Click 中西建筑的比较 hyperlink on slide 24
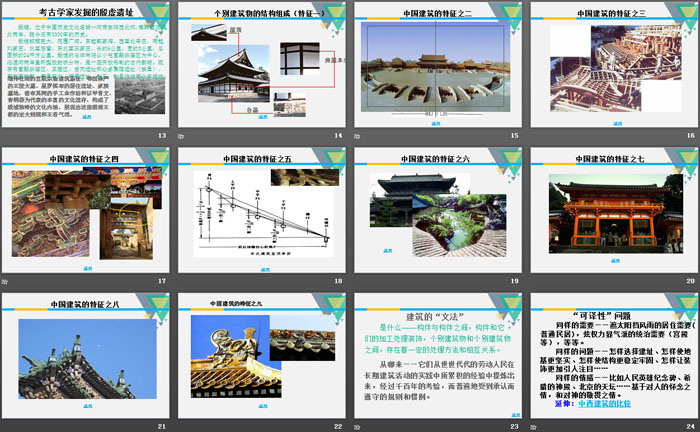Screen dimensions: 700x432 click(x=604, y=403)
